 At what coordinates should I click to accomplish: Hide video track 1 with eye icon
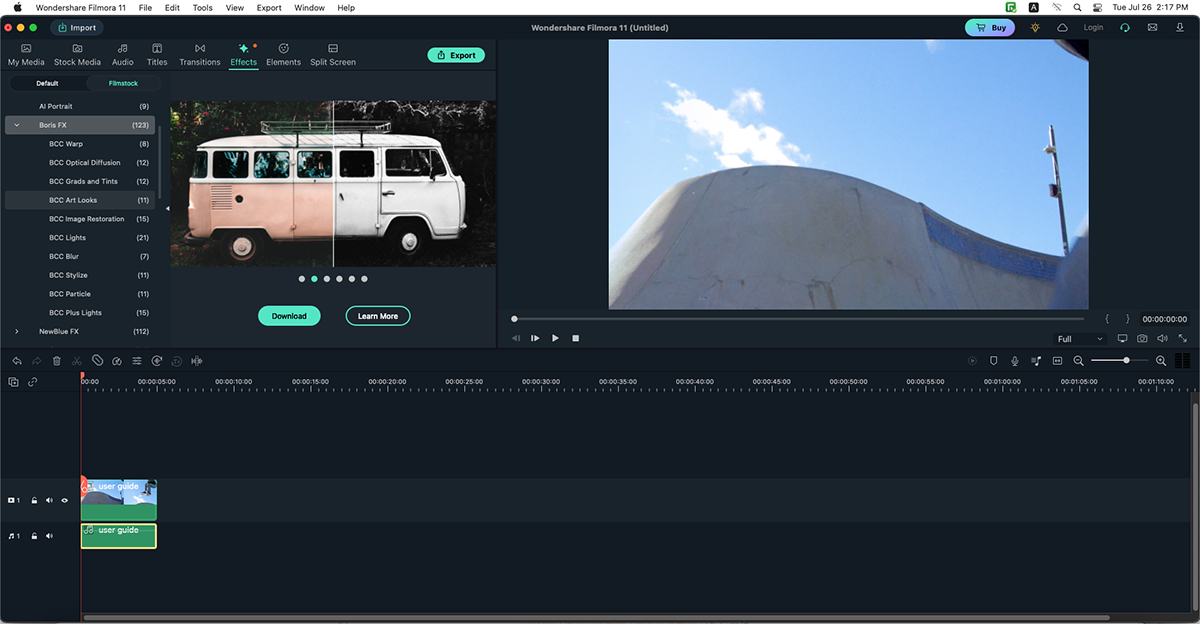(x=65, y=500)
